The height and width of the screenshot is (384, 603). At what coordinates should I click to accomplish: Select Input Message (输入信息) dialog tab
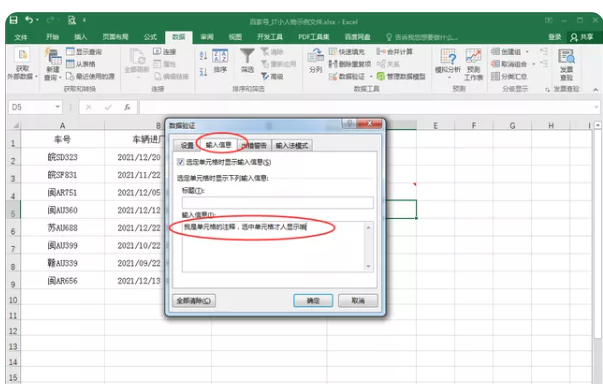[x=218, y=145]
